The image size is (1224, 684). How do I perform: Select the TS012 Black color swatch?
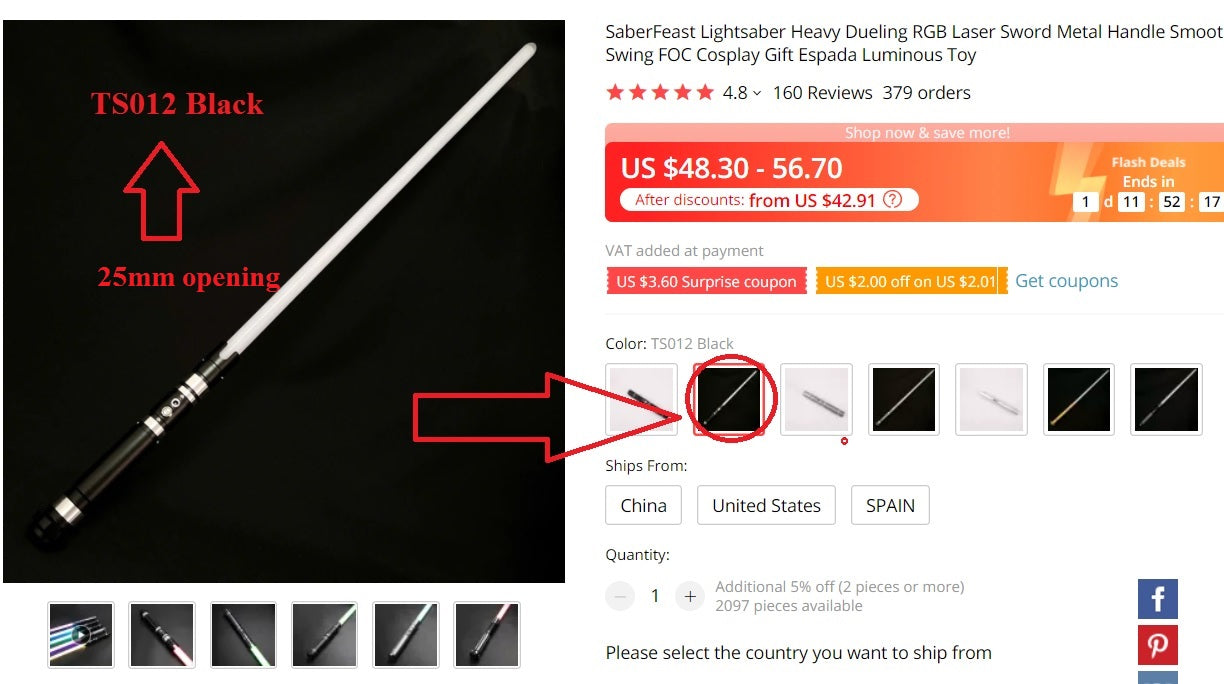[x=730, y=399]
